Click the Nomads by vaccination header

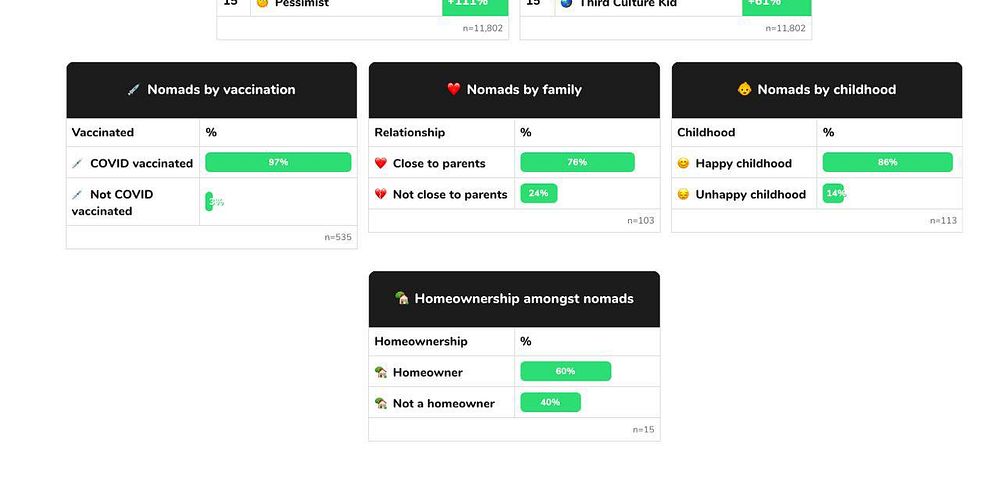[212, 90]
